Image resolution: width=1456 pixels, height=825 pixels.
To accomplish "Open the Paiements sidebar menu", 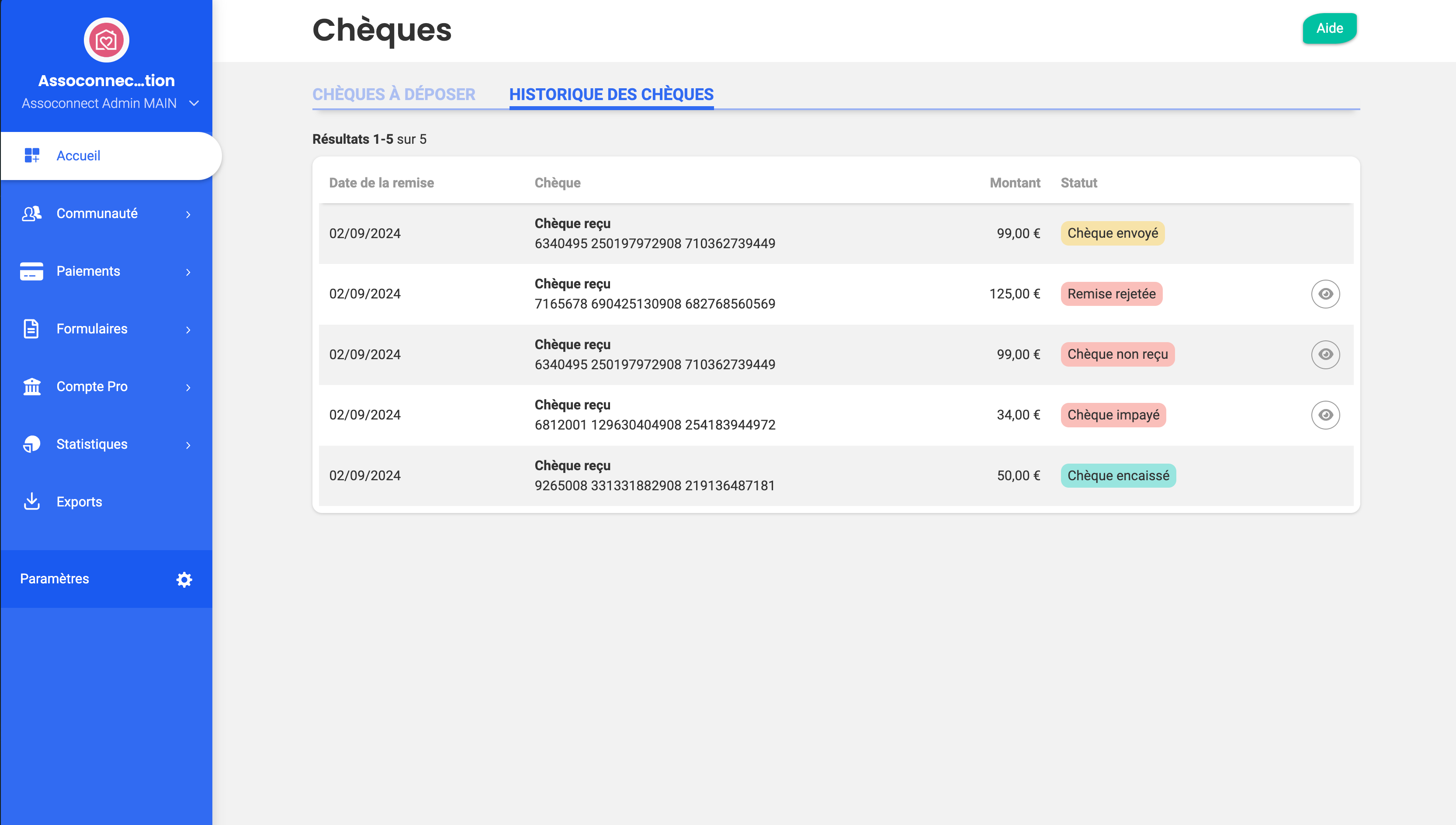I will pyautogui.click(x=107, y=271).
